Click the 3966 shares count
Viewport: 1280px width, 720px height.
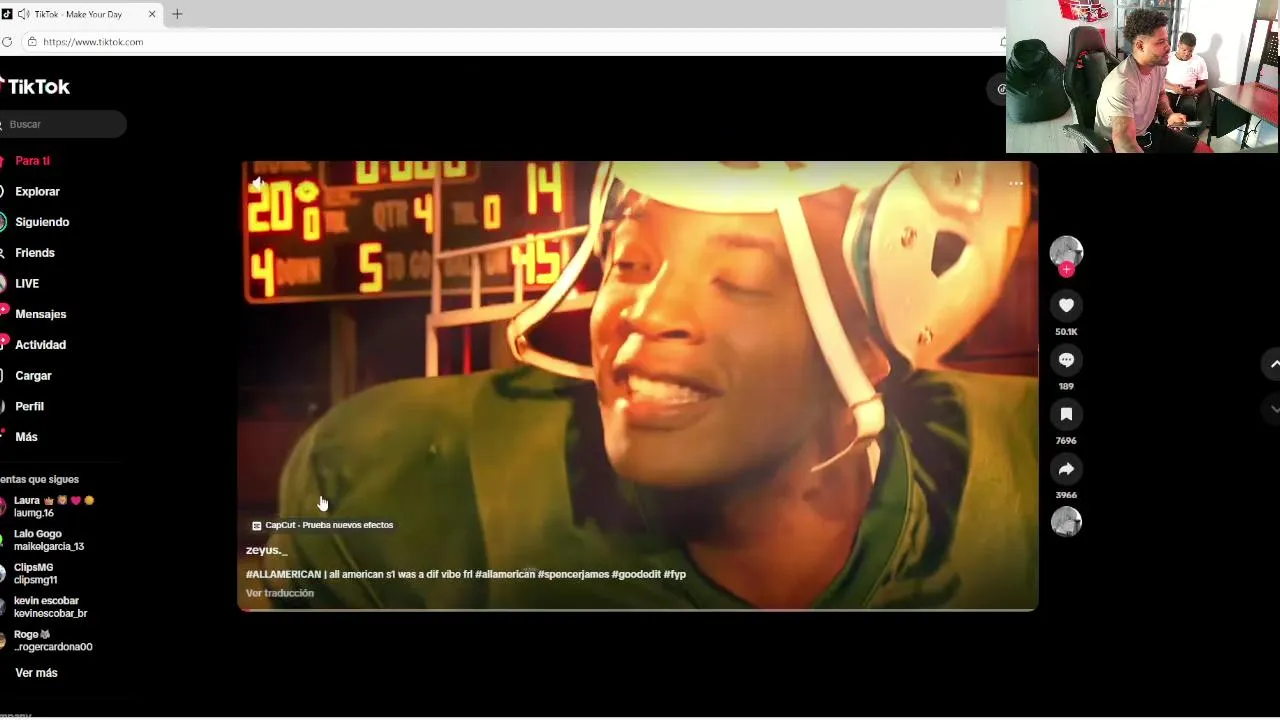1066,495
